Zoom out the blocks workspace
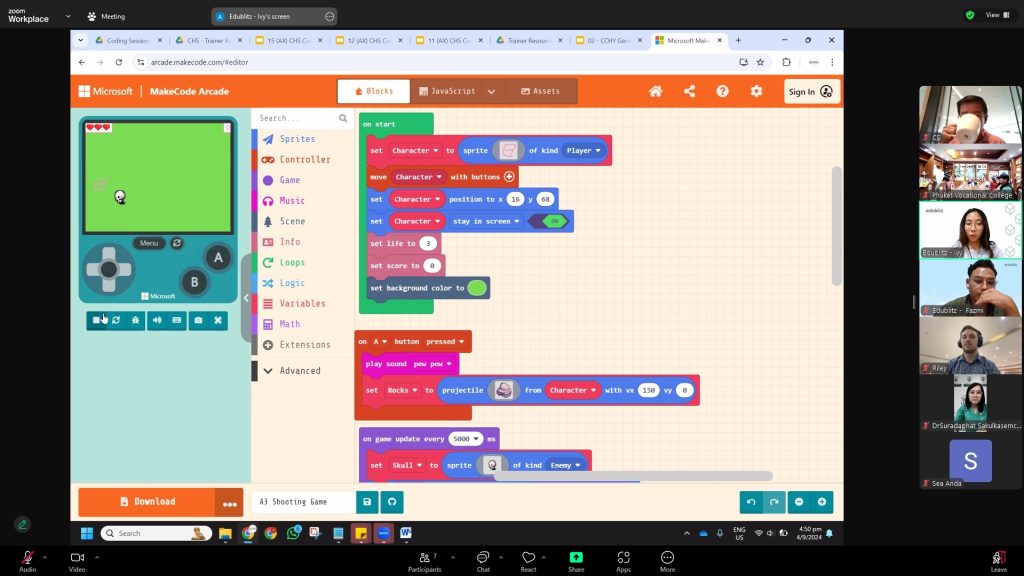This screenshot has width=1024, height=576. pyautogui.click(x=799, y=502)
